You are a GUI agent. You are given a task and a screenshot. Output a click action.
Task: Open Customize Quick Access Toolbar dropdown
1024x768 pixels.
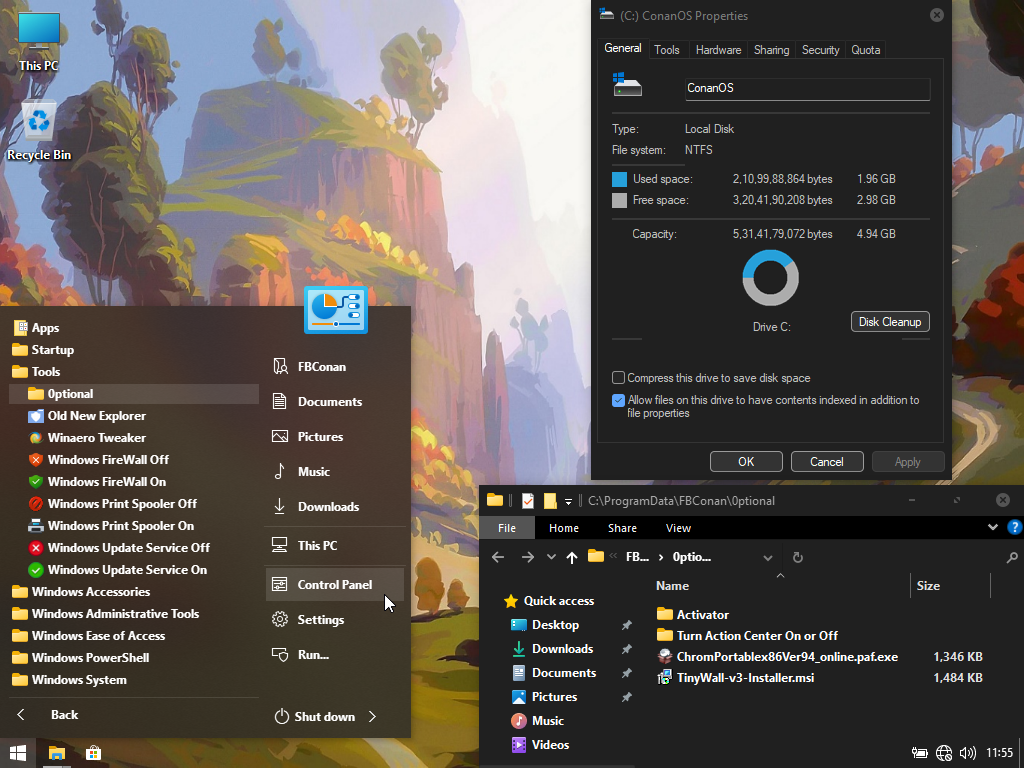point(568,502)
